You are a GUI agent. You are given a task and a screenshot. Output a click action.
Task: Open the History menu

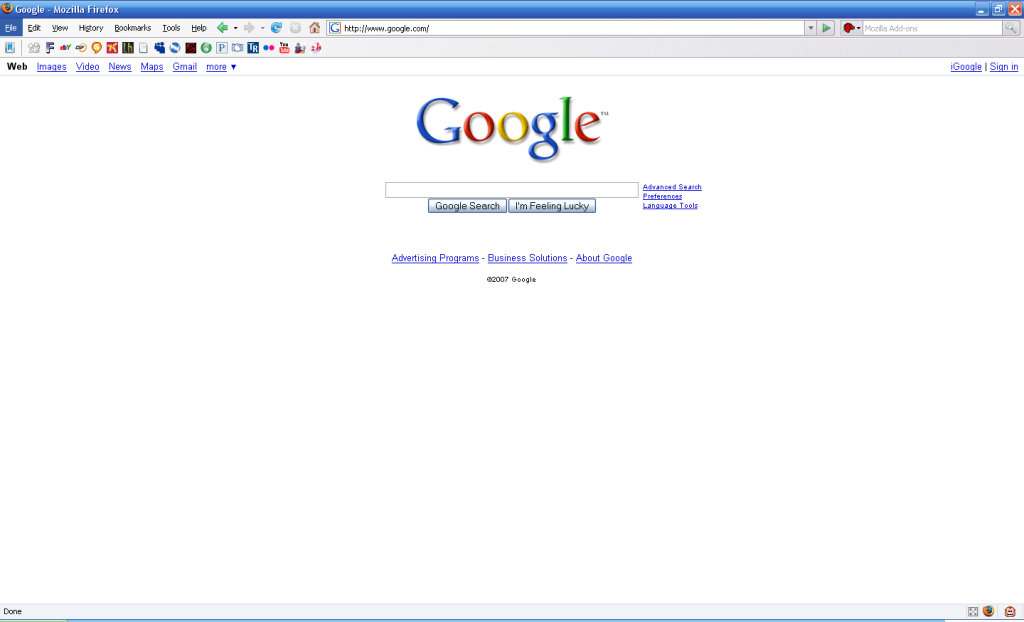pos(91,28)
